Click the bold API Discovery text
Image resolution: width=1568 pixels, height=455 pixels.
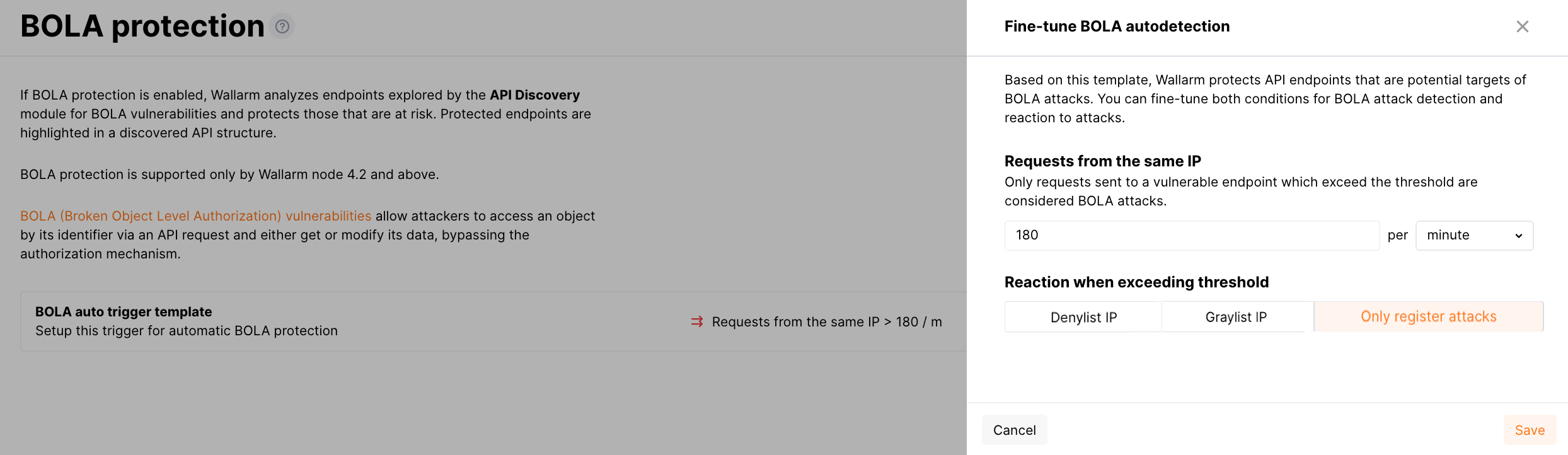pyautogui.click(x=534, y=95)
